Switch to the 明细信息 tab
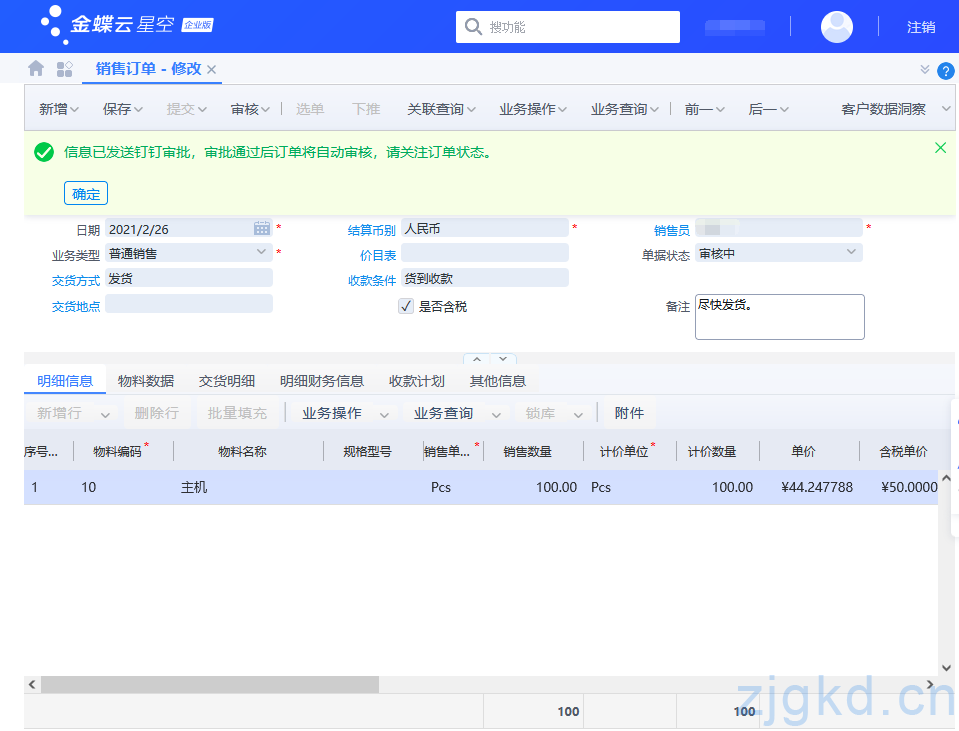959x731 pixels. click(x=65, y=381)
